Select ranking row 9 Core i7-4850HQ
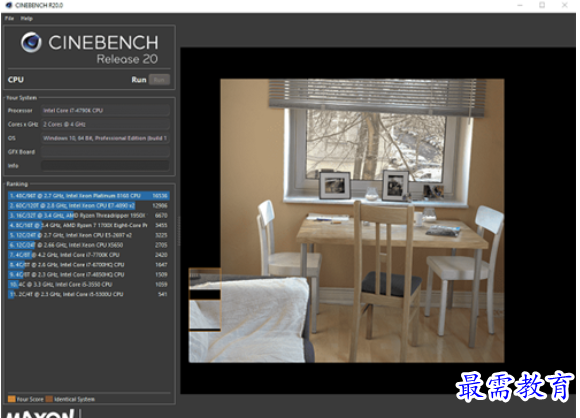 click(x=89, y=274)
